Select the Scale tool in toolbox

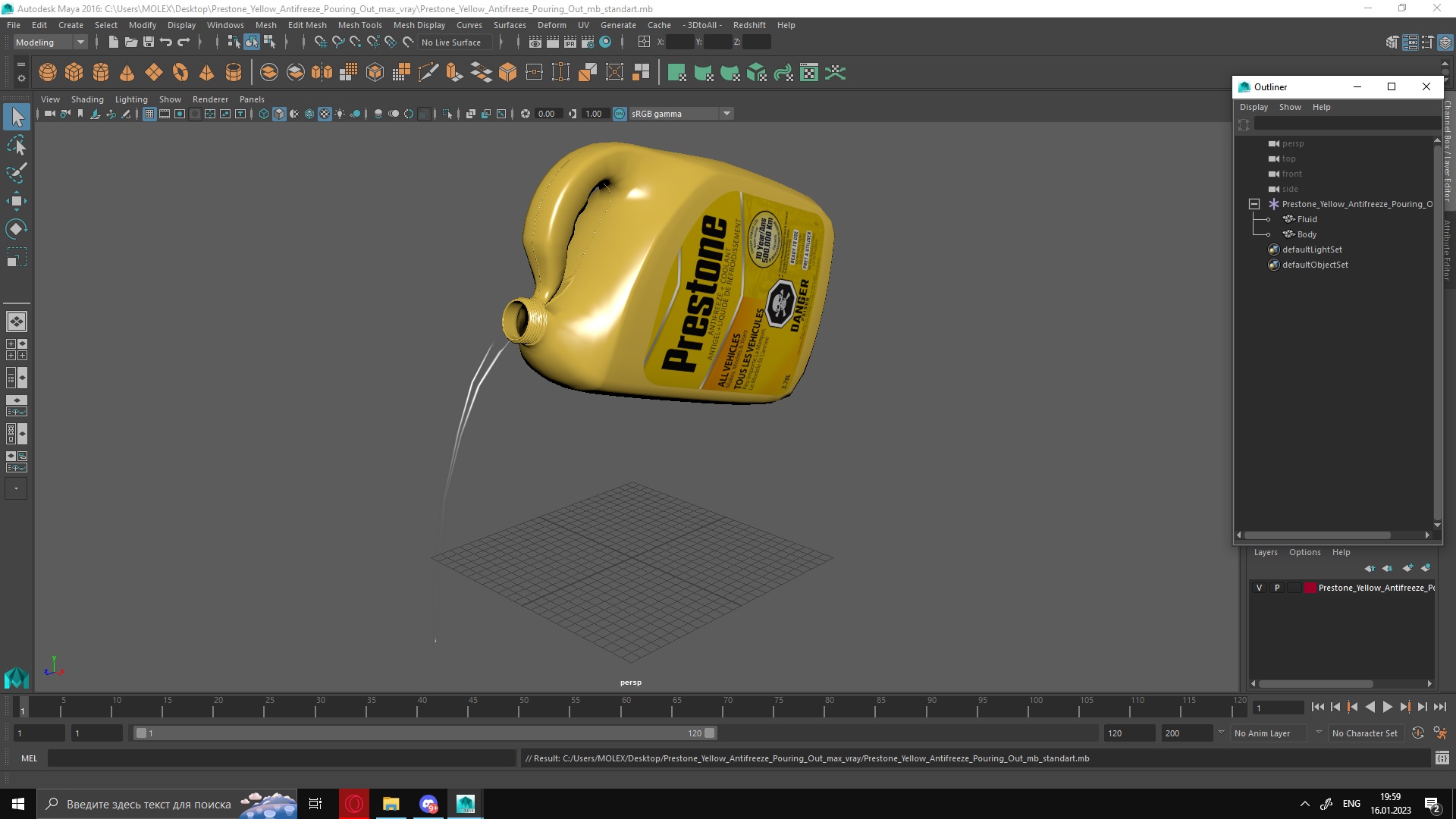(17, 258)
